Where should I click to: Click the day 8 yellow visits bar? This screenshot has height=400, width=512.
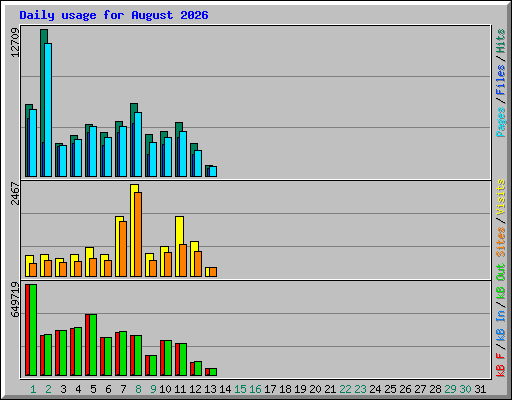[133, 230]
